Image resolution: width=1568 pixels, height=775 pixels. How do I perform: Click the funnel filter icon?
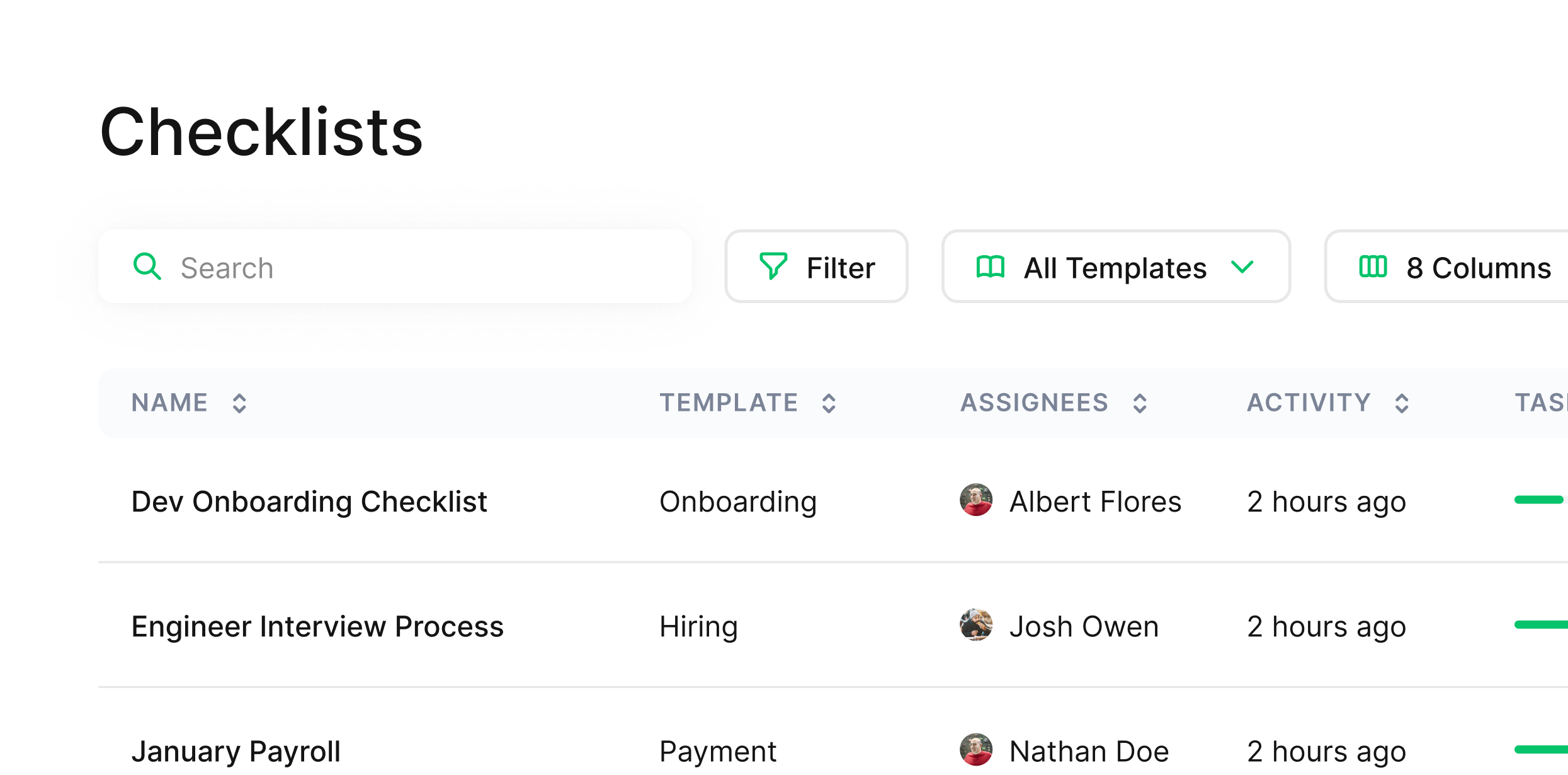tap(773, 267)
